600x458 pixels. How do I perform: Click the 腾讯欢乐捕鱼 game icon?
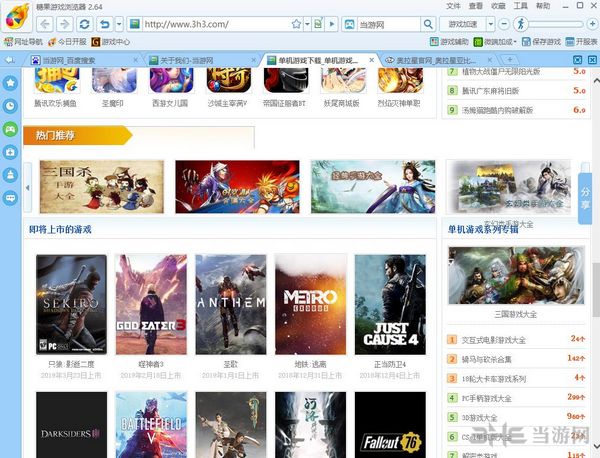(x=57, y=81)
